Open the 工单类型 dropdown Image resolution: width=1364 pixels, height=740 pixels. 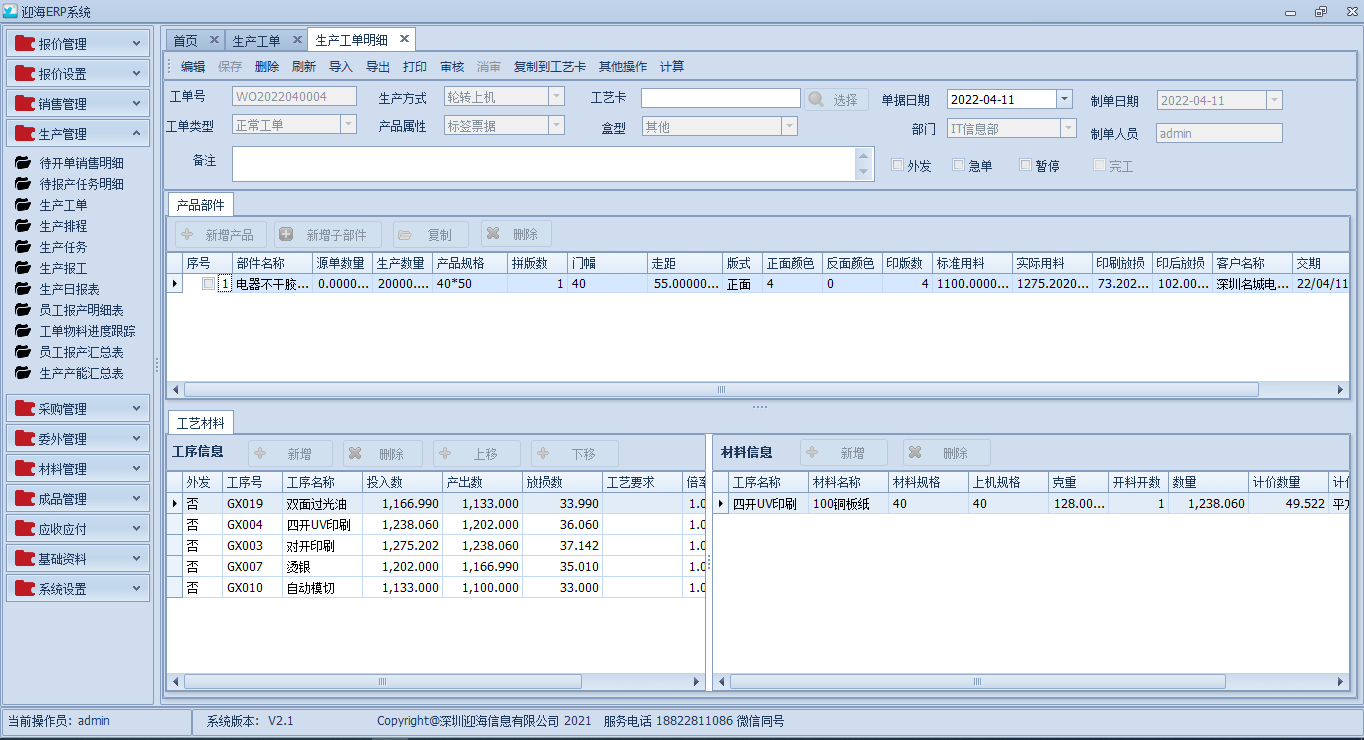348,125
